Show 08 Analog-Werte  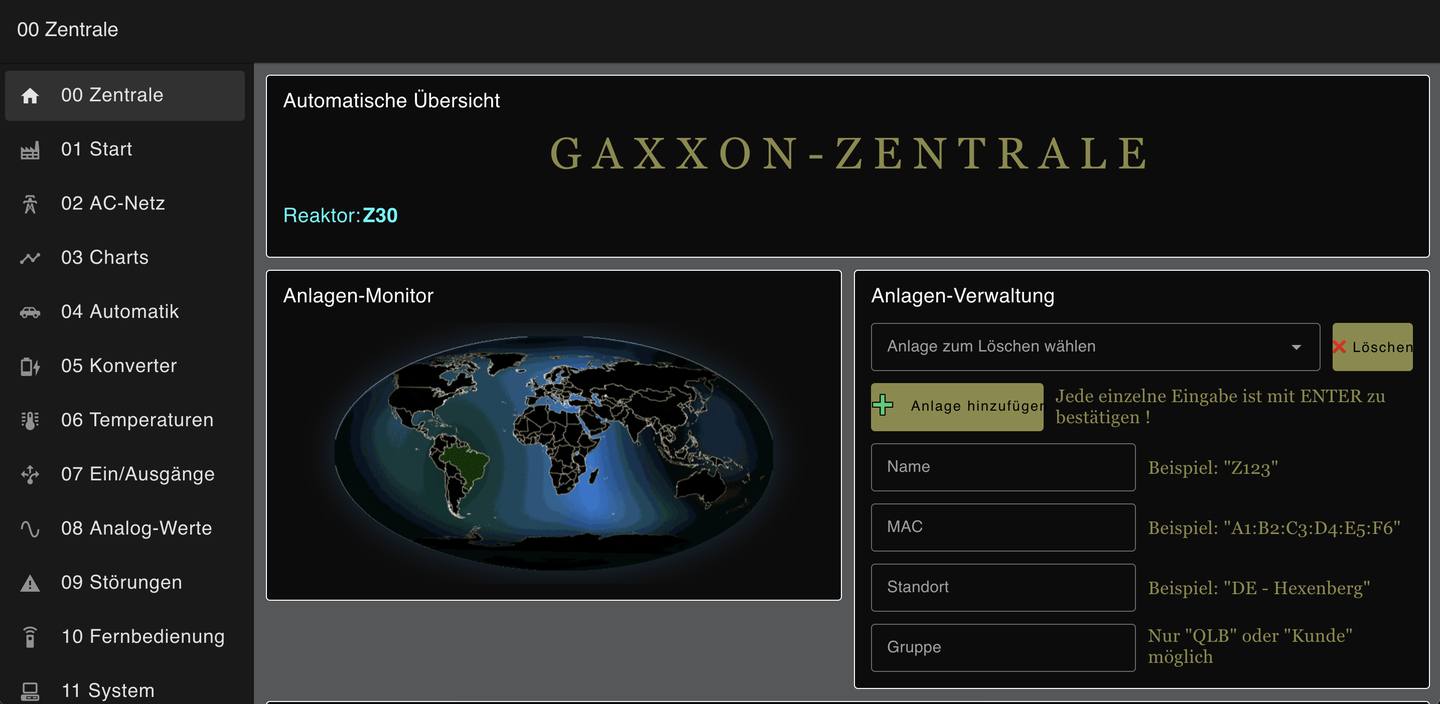[125, 528]
